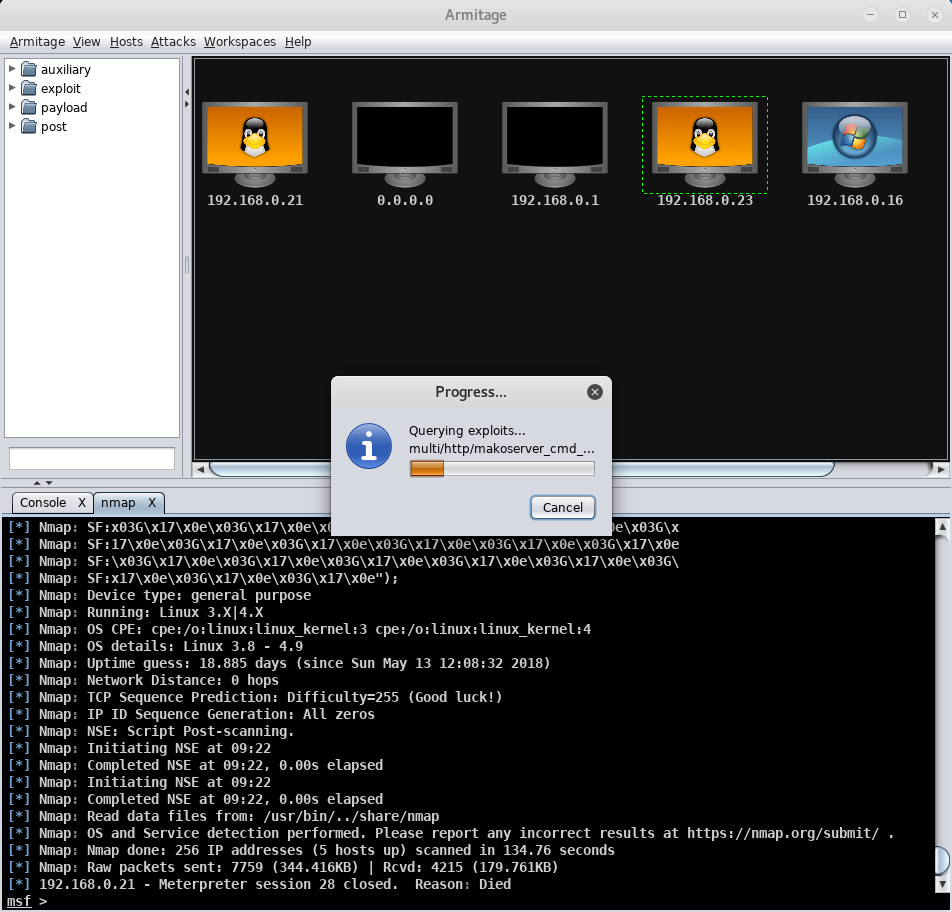Expand the exploit module tree
The height and width of the screenshot is (912, 952).
(12, 87)
